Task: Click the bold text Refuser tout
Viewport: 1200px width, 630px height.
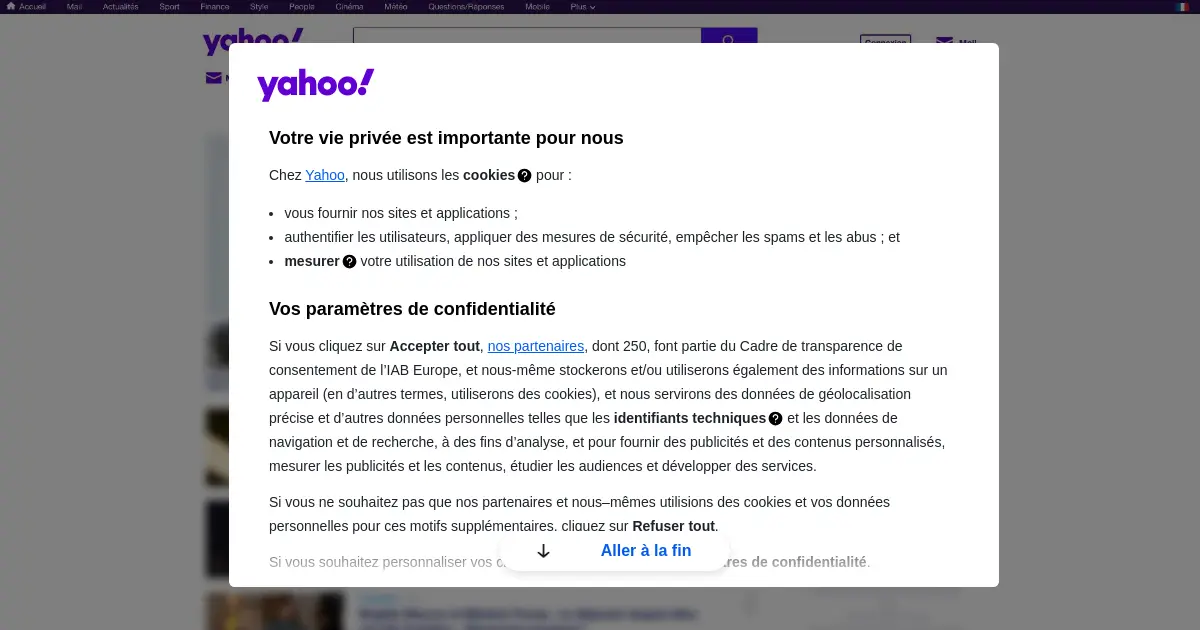Action: pos(674,526)
